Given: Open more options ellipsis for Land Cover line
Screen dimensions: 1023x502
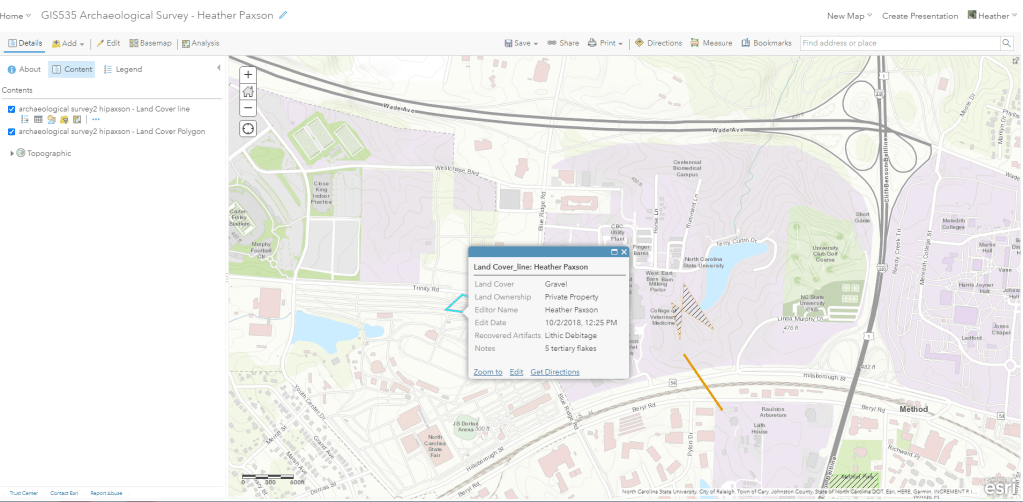Looking at the screenshot, I should pos(96,119).
